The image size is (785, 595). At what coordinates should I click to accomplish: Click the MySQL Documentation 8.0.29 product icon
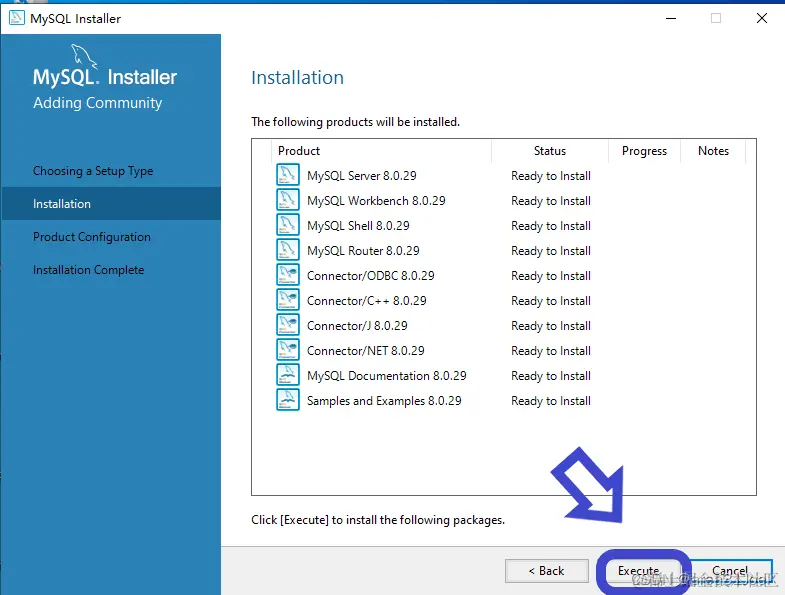pos(288,375)
